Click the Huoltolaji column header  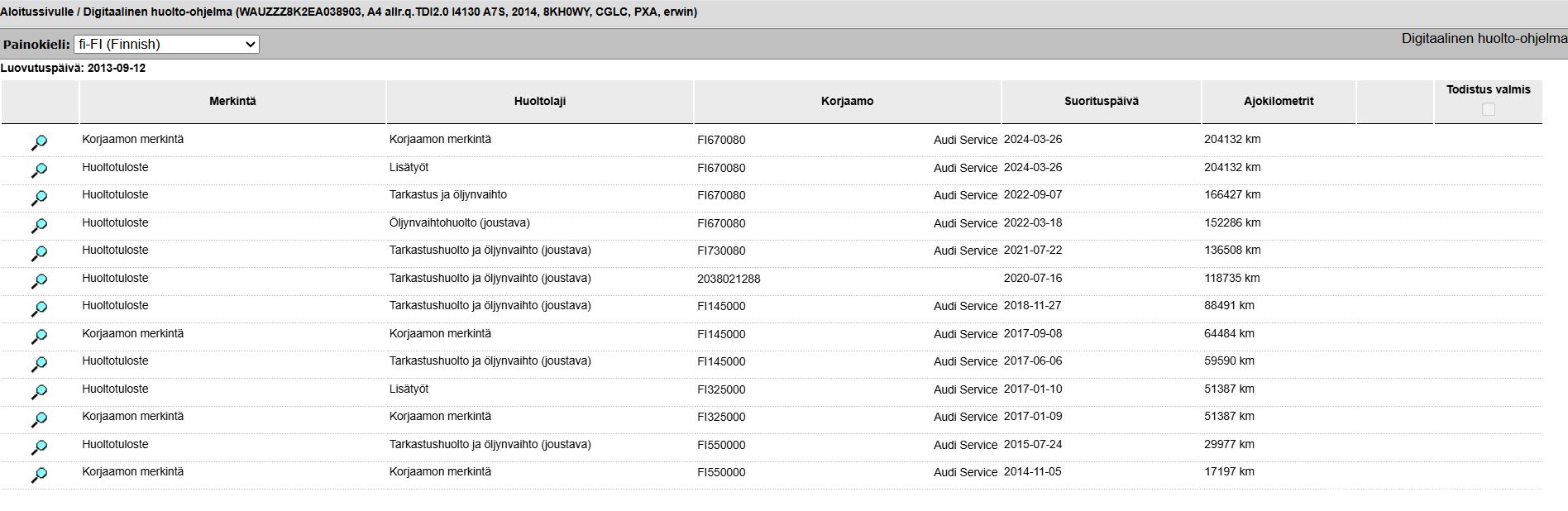(x=540, y=101)
